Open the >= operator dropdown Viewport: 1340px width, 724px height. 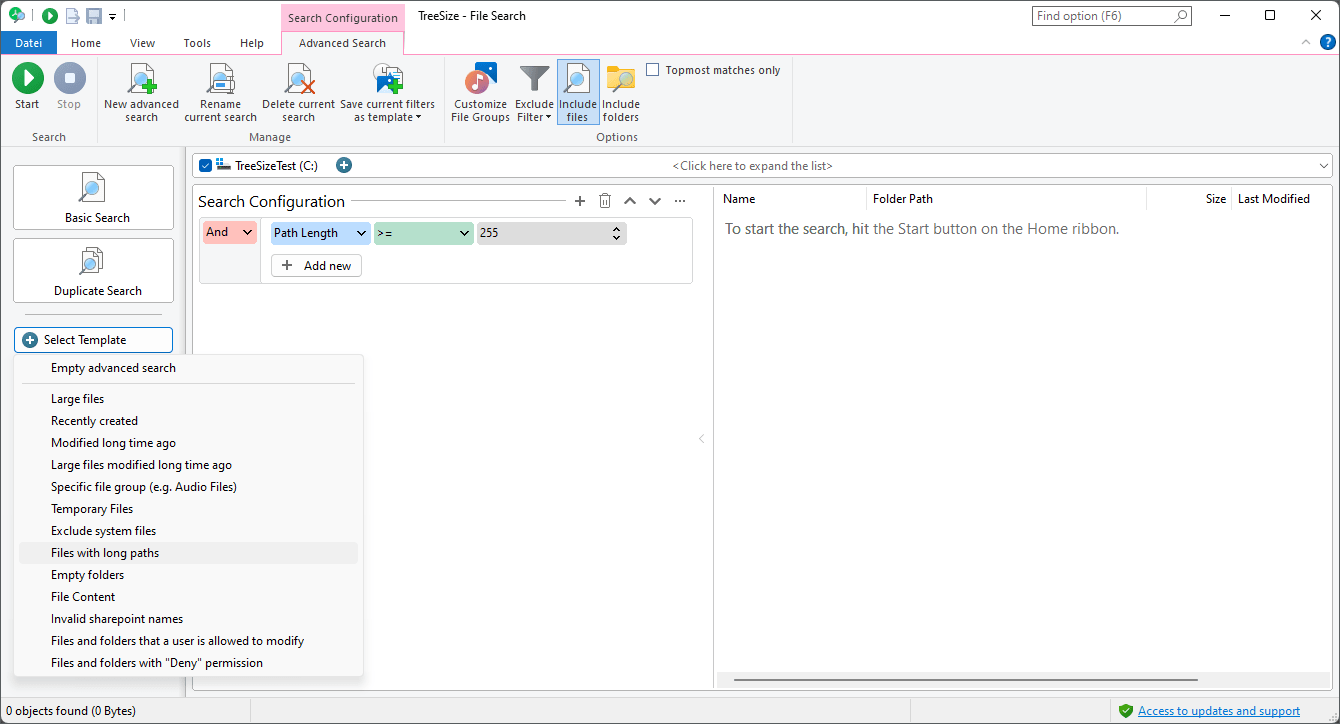[423, 233]
